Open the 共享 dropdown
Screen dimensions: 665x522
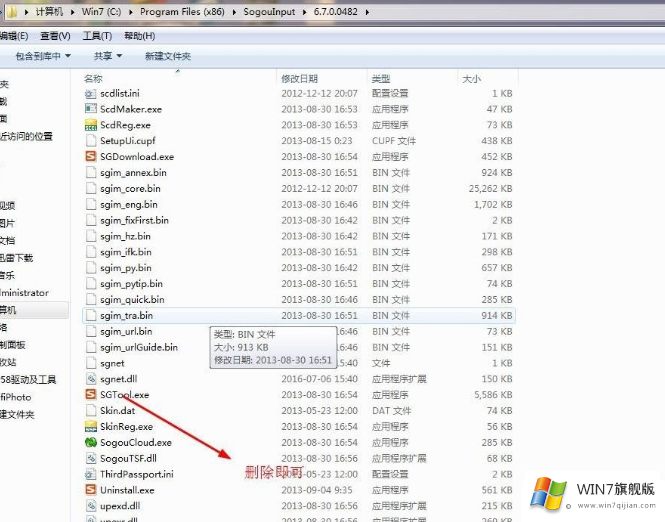pyautogui.click(x=108, y=56)
